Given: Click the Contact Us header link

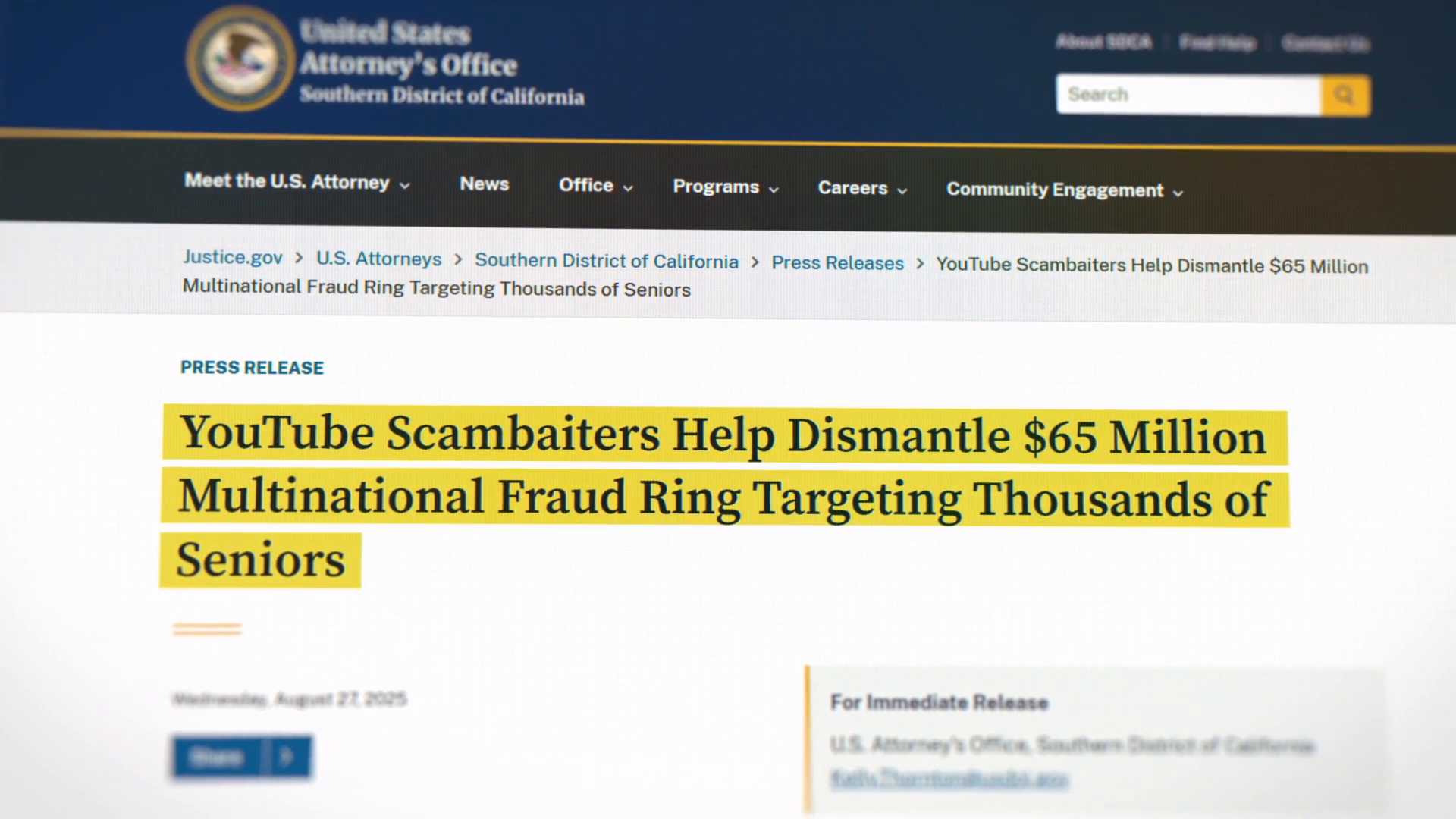Looking at the screenshot, I should pos(1325,44).
